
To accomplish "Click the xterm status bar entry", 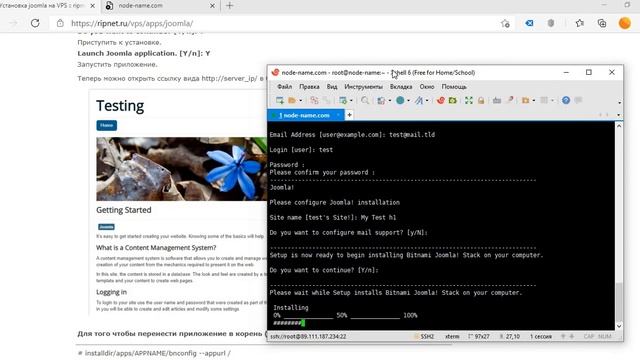I will [x=452, y=337].
